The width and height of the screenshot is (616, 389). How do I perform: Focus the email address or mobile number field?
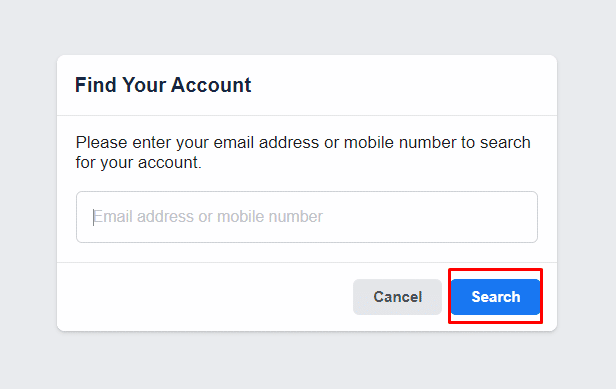(x=307, y=217)
